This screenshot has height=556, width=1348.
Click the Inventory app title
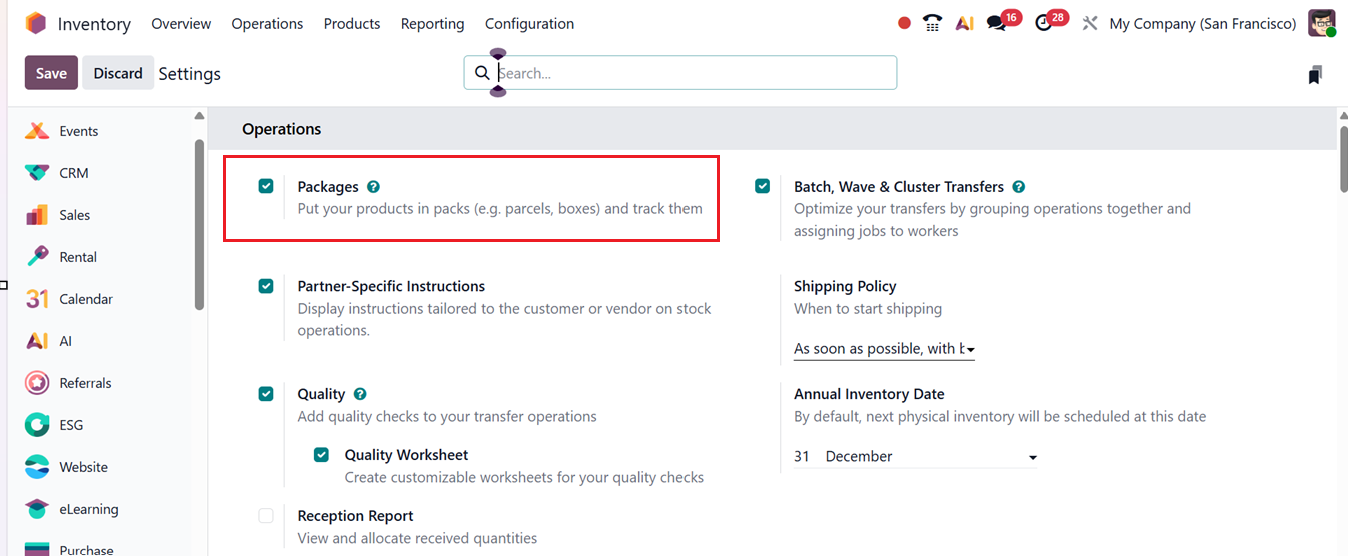pos(94,24)
